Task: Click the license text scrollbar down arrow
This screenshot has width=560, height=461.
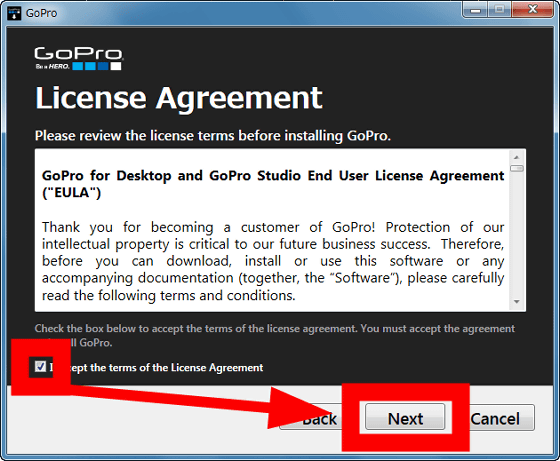Action: coord(516,302)
